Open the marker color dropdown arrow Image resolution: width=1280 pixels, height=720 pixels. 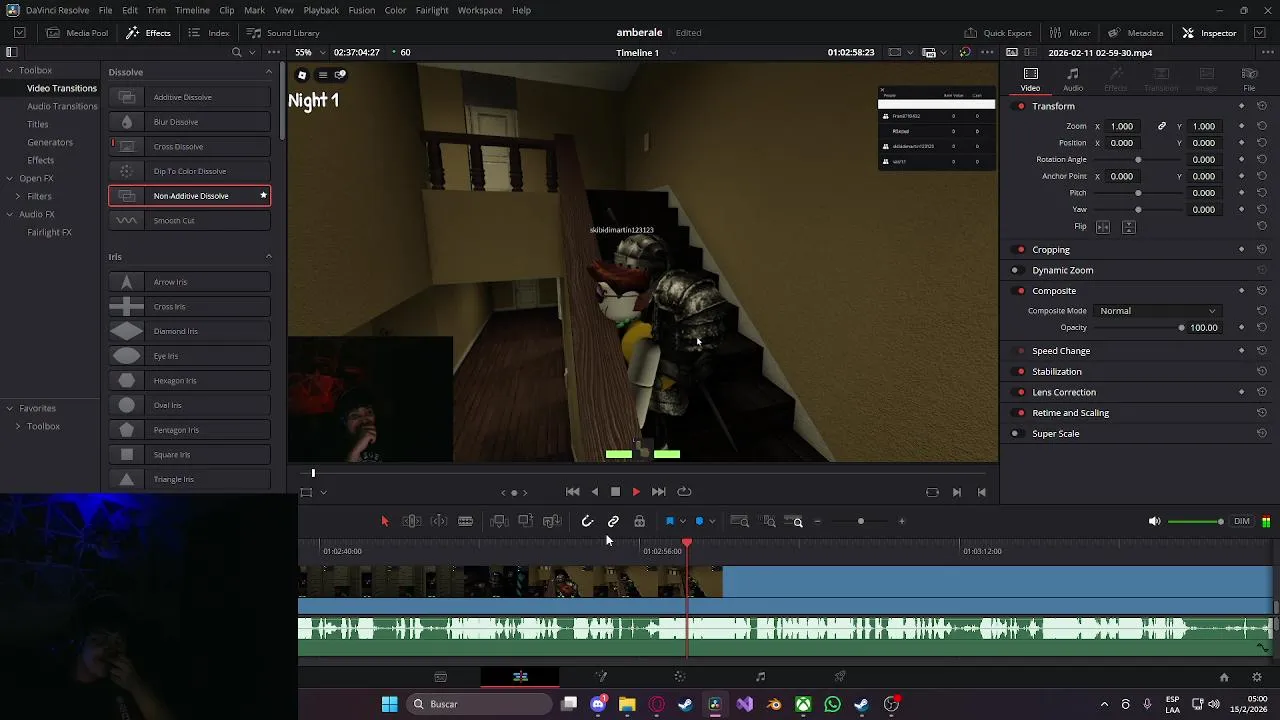pyautogui.click(x=711, y=521)
